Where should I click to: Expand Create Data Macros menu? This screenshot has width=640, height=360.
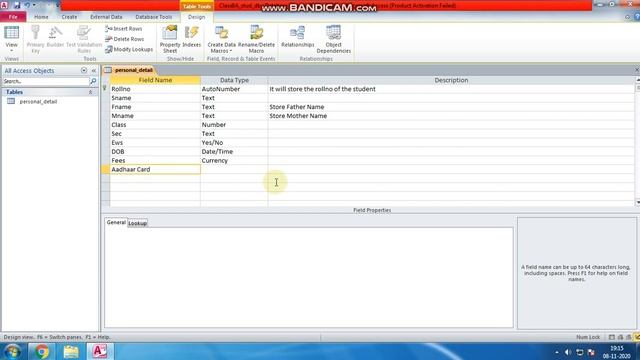click(x=221, y=39)
